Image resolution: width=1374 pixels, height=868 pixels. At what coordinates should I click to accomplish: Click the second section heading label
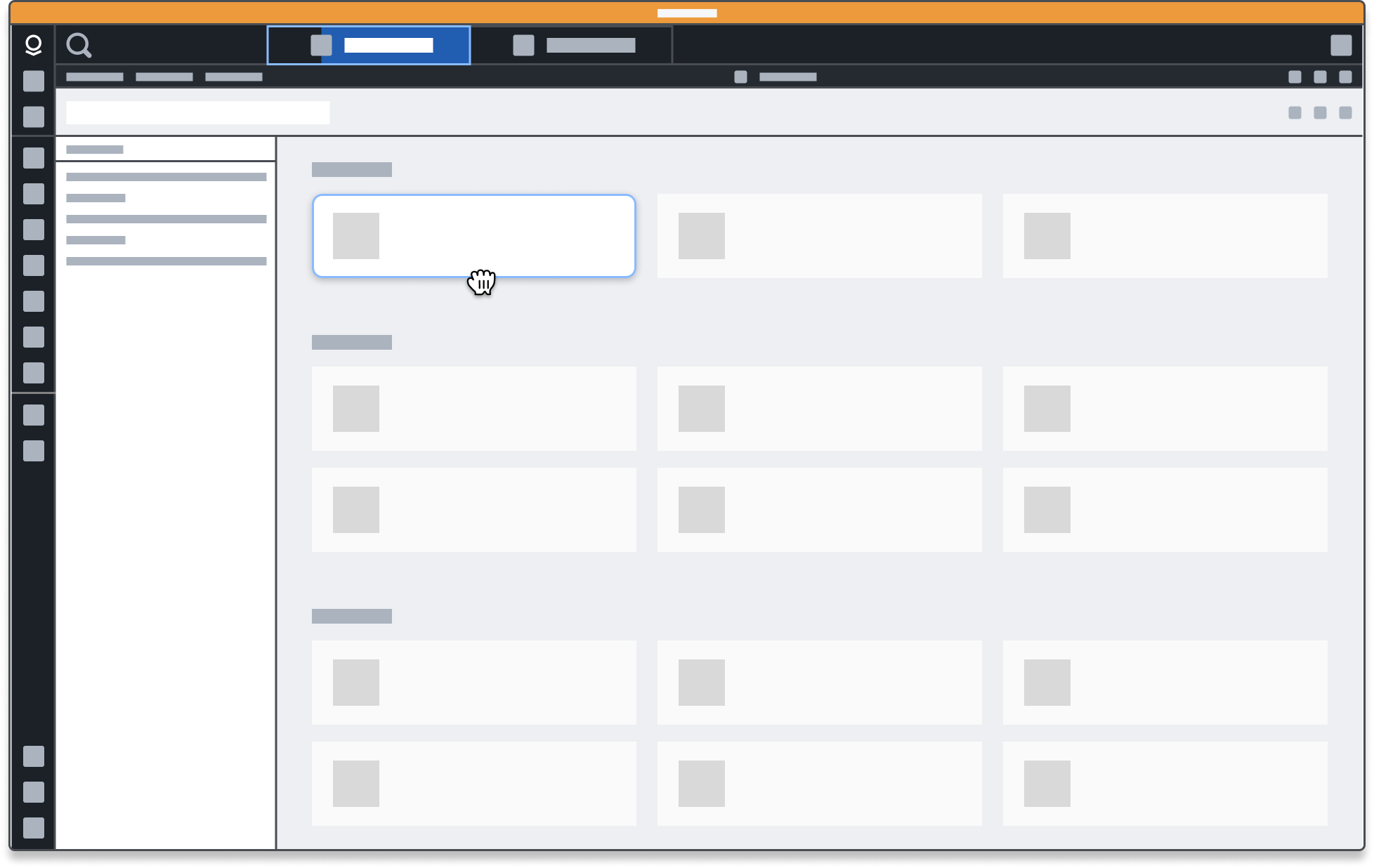(x=352, y=342)
